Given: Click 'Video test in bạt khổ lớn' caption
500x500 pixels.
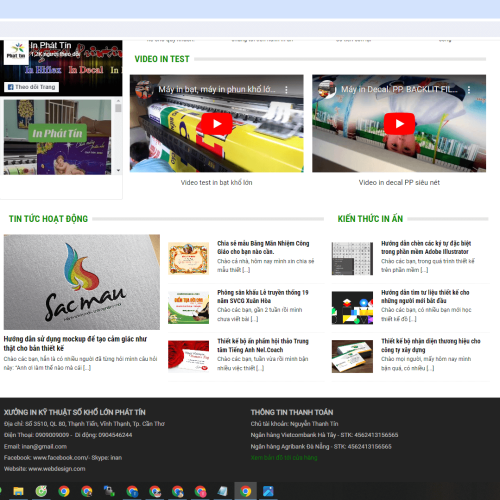Looking at the screenshot, I should pyautogui.click(x=217, y=182).
